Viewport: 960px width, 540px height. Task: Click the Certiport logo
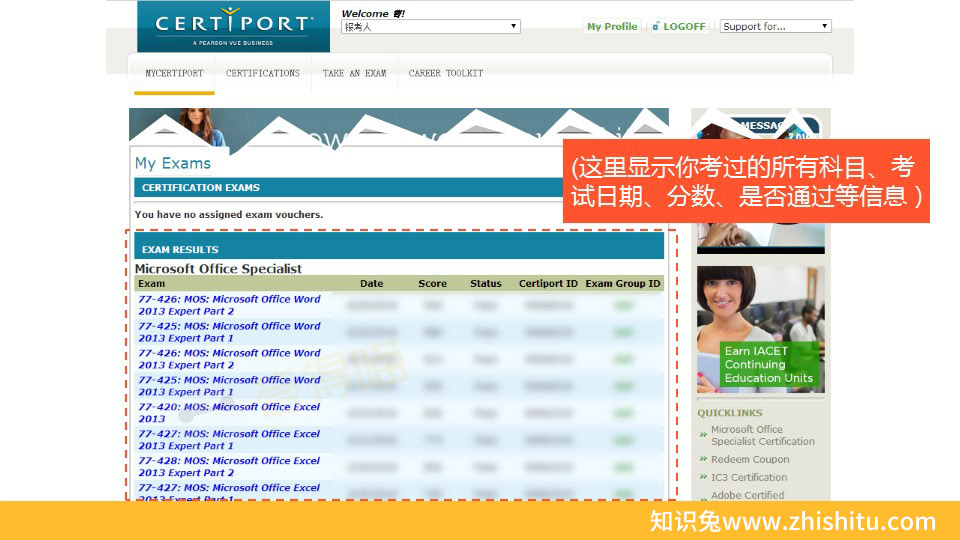(x=233, y=26)
